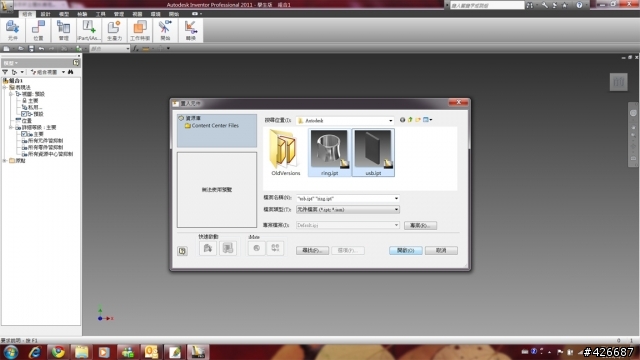Select the 所有元件皆抑制 tree item
Image resolution: width=640 pixels, height=360 pixels.
pos(45,140)
